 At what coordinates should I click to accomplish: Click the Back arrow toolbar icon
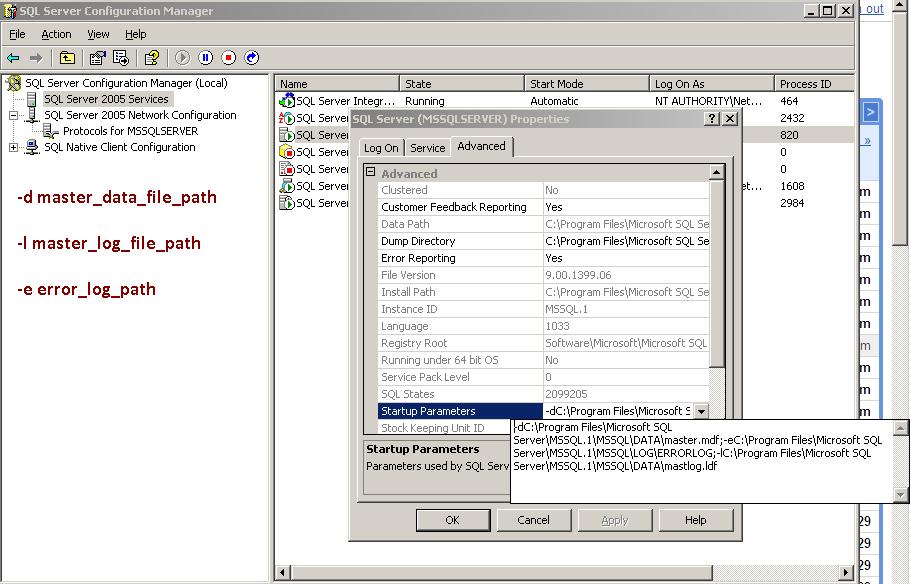[13, 58]
